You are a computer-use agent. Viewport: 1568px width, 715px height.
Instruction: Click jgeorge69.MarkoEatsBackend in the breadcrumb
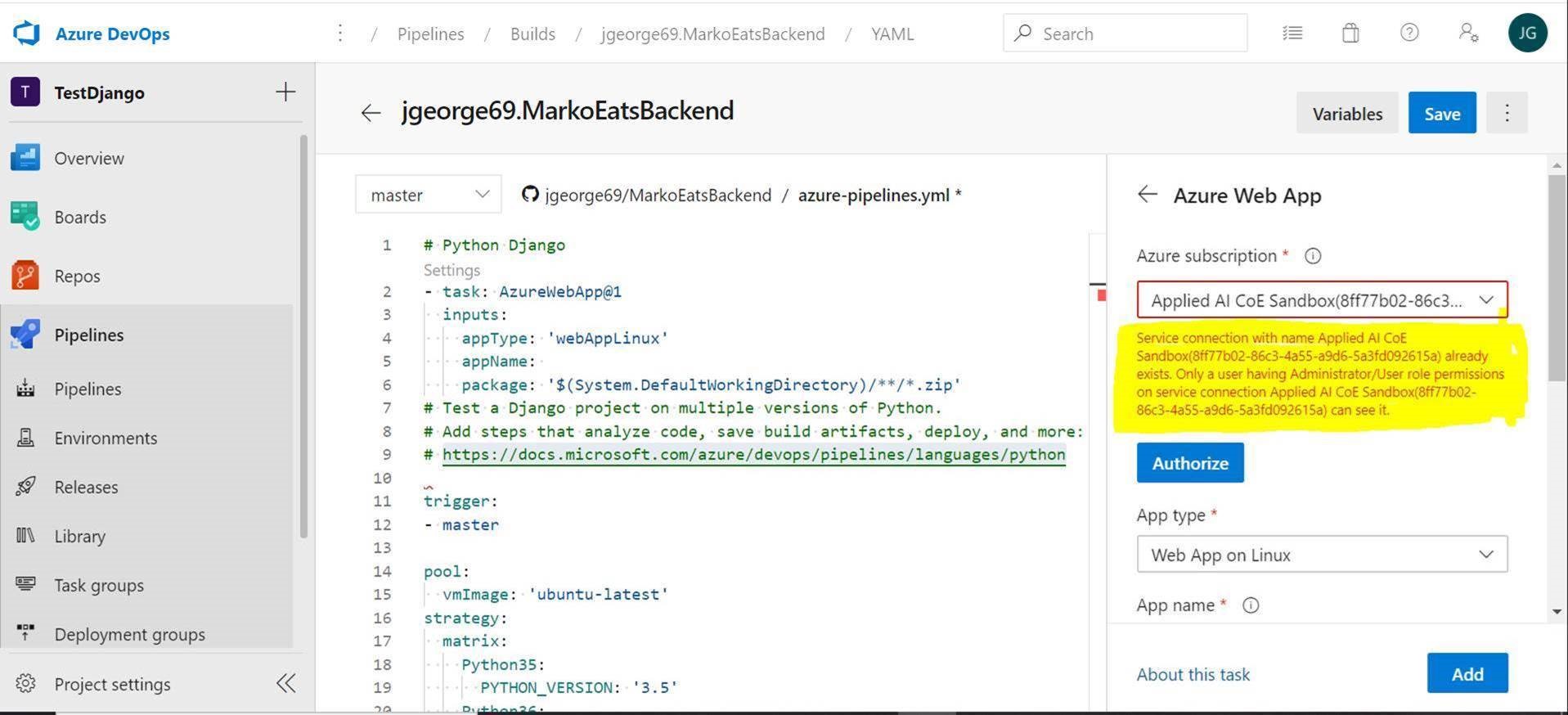[712, 34]
